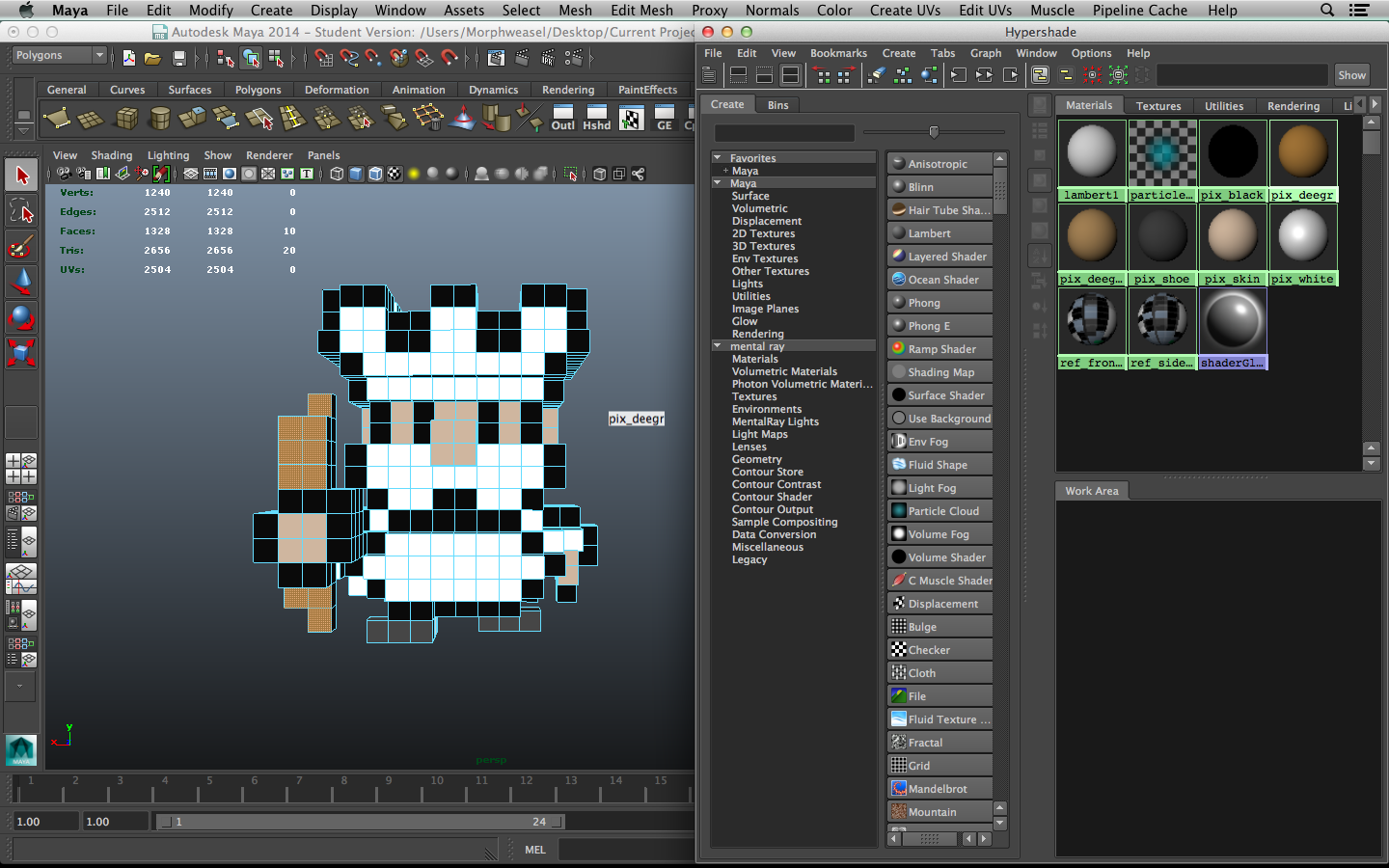Toggle Use All Lights yellow bulb icon
Image resolution: width=1389 pixels, height=868 pixels.
(x=414, y=174)
